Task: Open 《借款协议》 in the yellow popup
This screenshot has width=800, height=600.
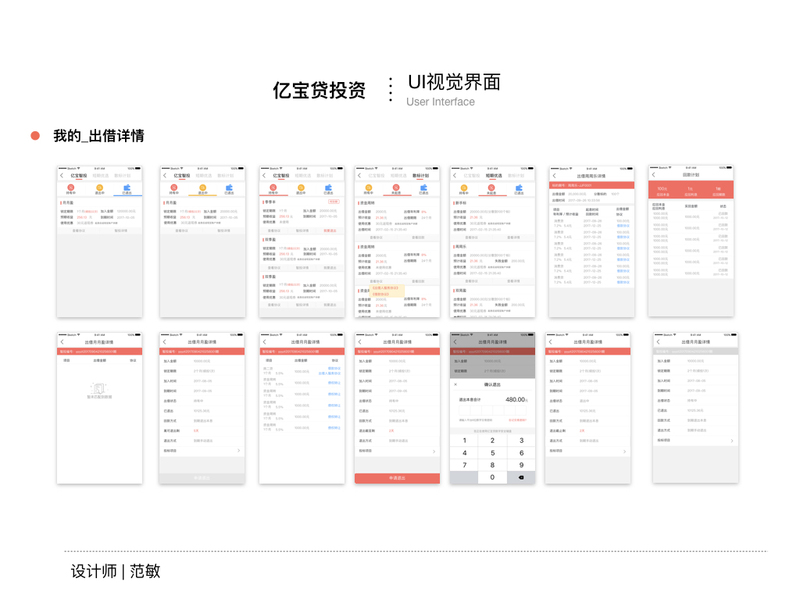Action: [381, 294]
